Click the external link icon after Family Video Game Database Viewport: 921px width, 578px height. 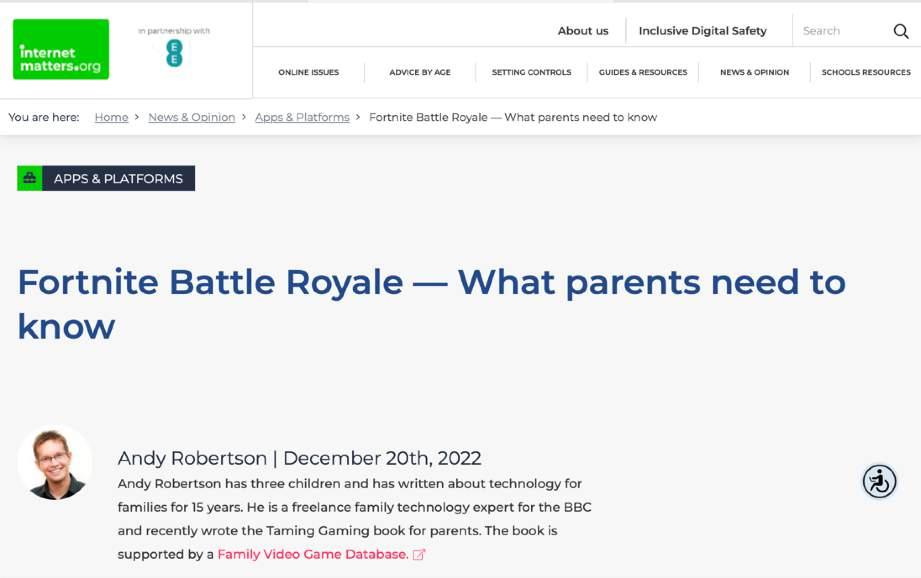(419, 555)
